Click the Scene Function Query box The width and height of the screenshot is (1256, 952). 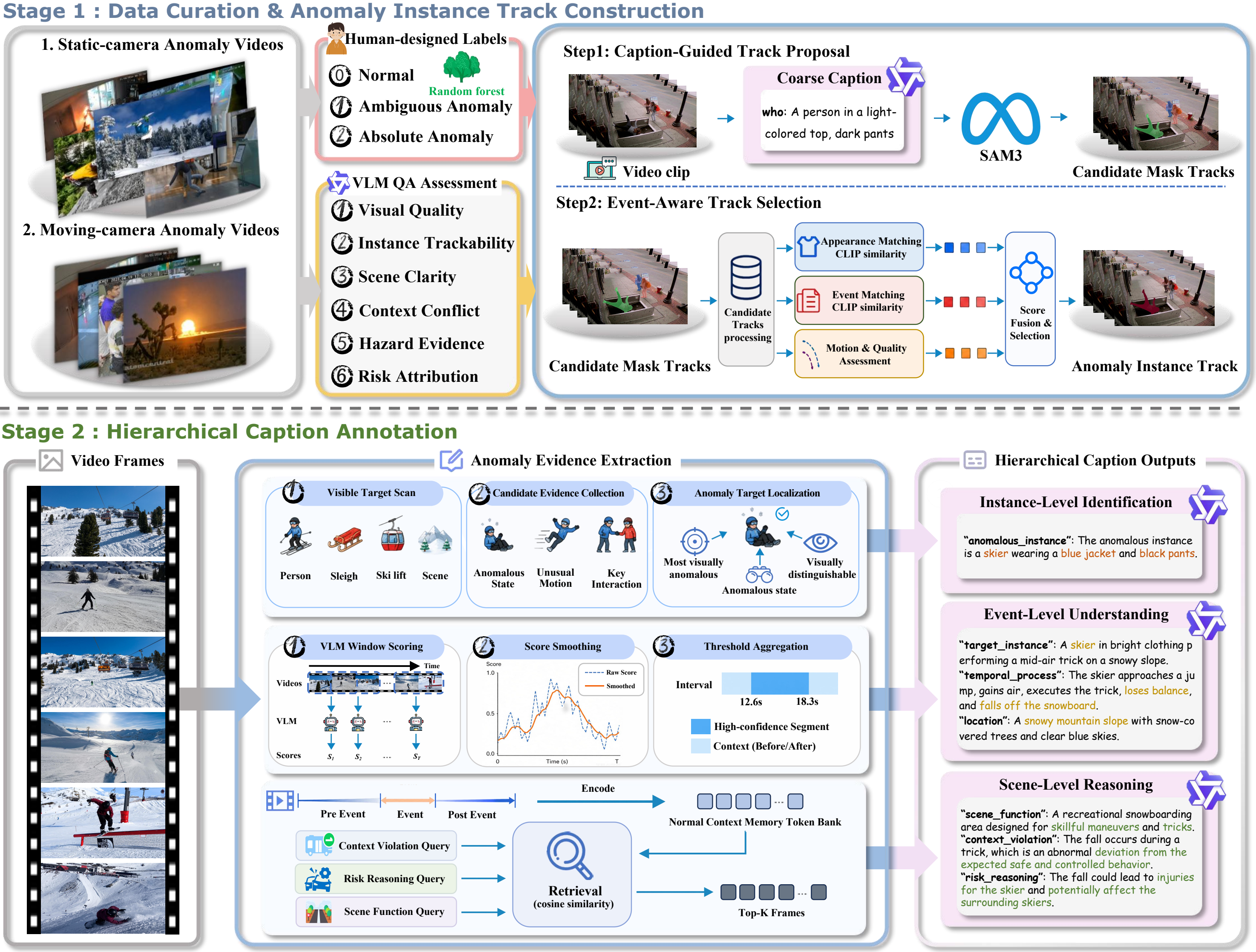(x=377, y=912)
